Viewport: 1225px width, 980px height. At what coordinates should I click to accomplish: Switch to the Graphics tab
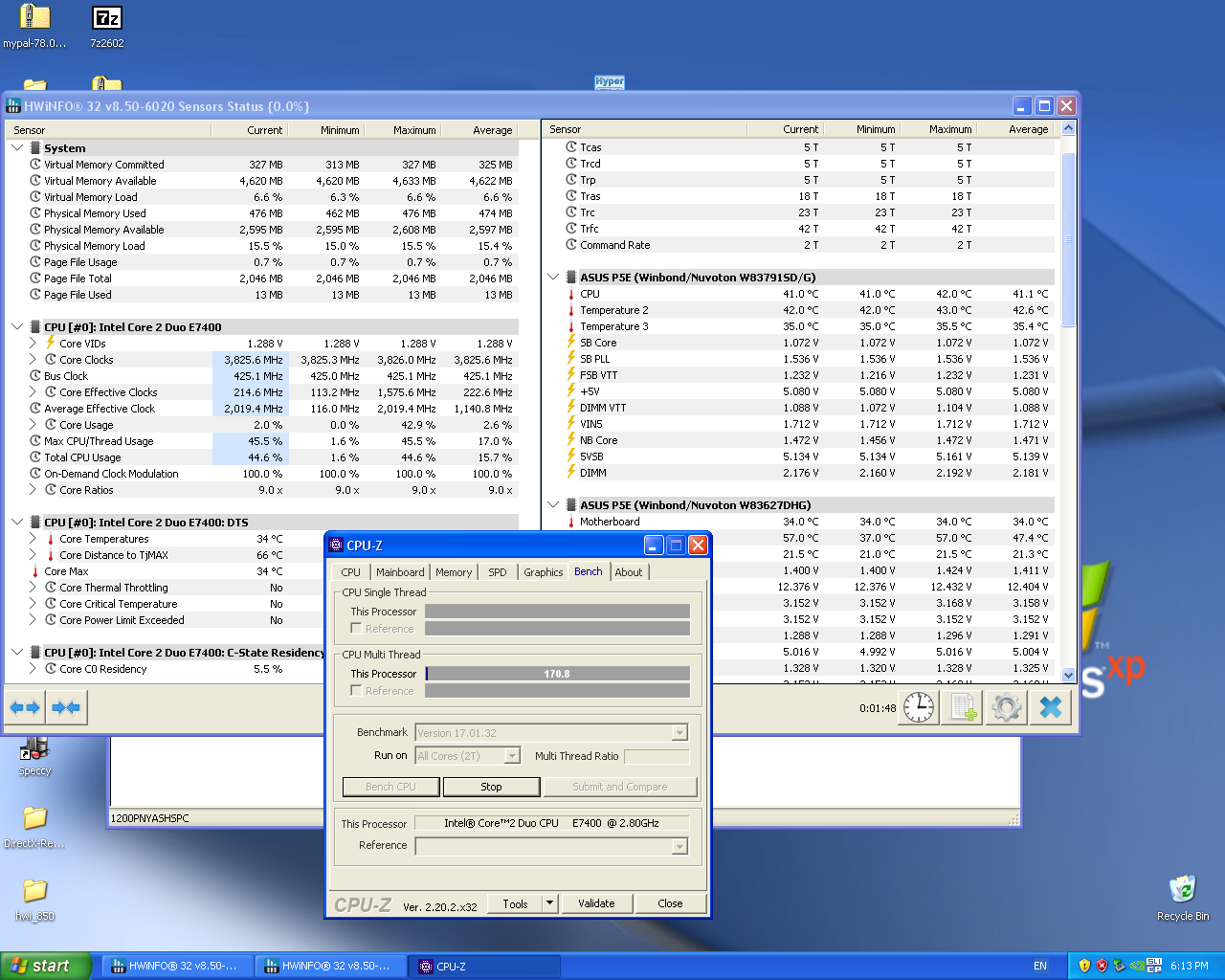click(x=544, y=572)
